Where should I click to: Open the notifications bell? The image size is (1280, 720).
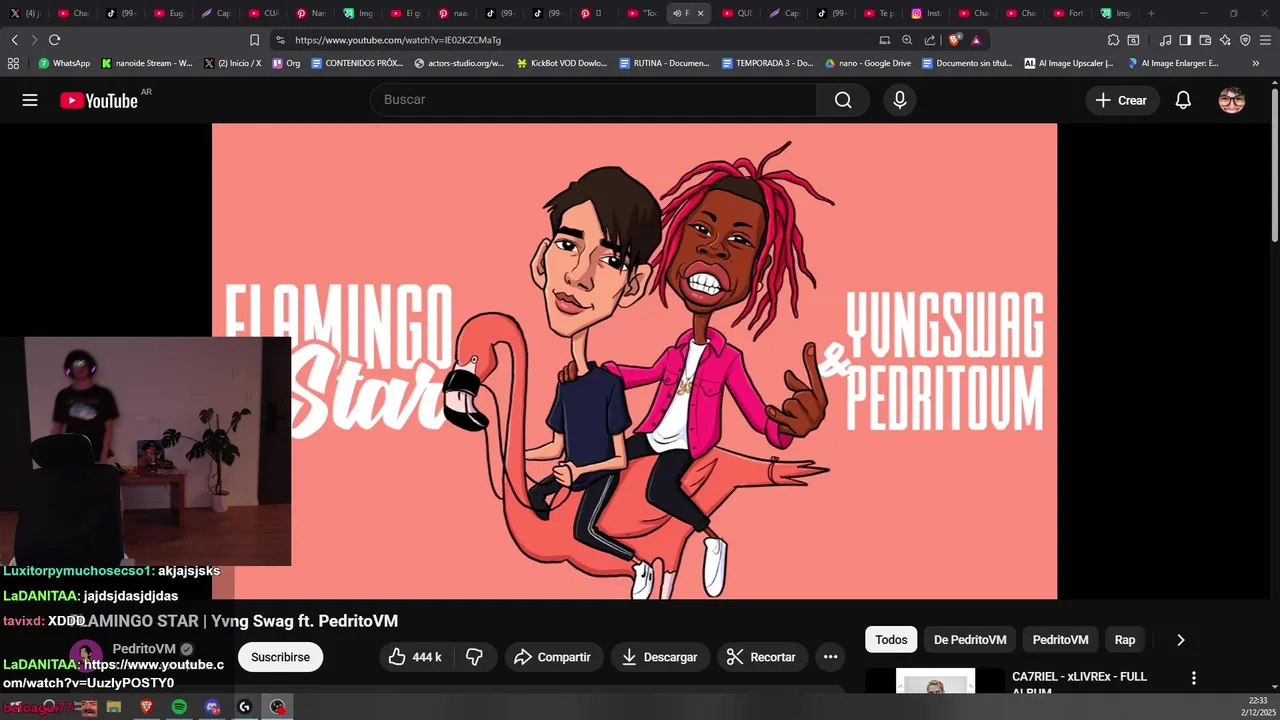(1183, 100)
